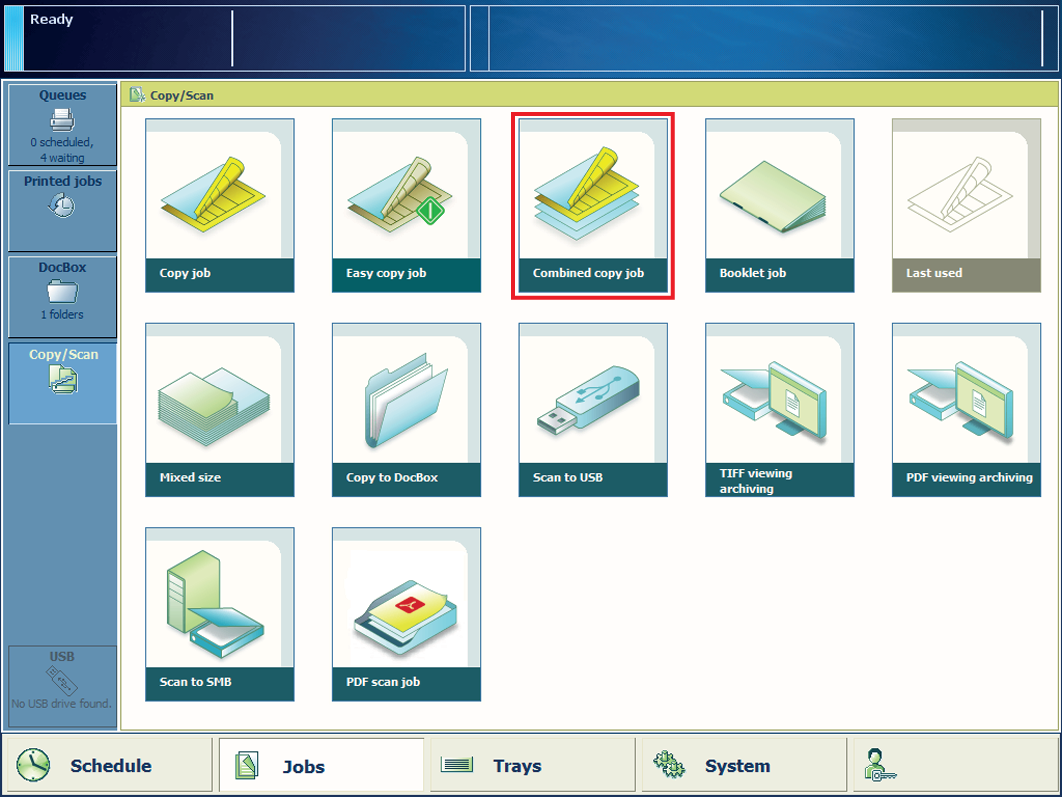
Task: Open Copy to DocBox
Action: click(x=406, y=409)
